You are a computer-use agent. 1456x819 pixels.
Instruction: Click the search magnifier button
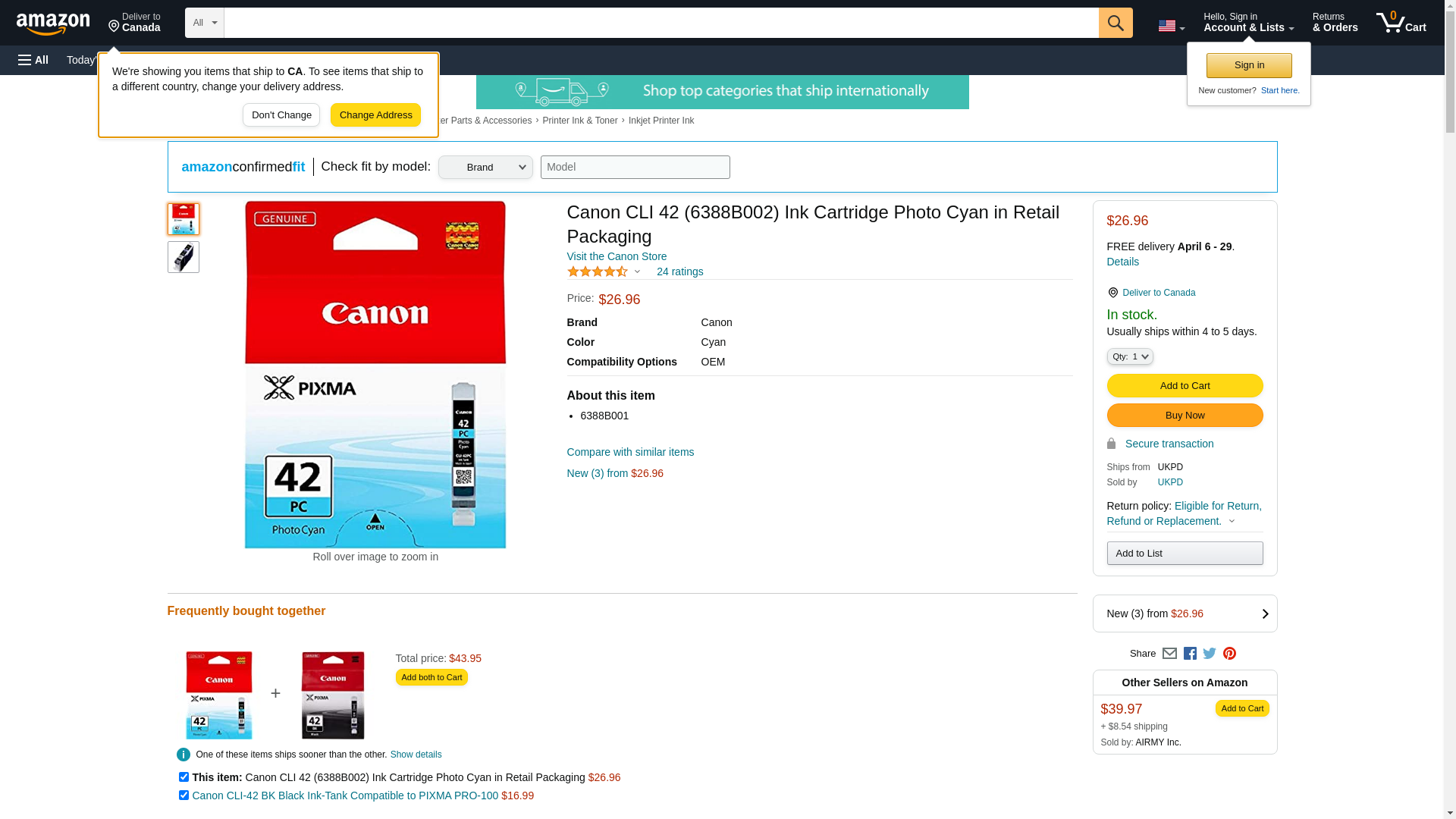(x=1115, y=23)
